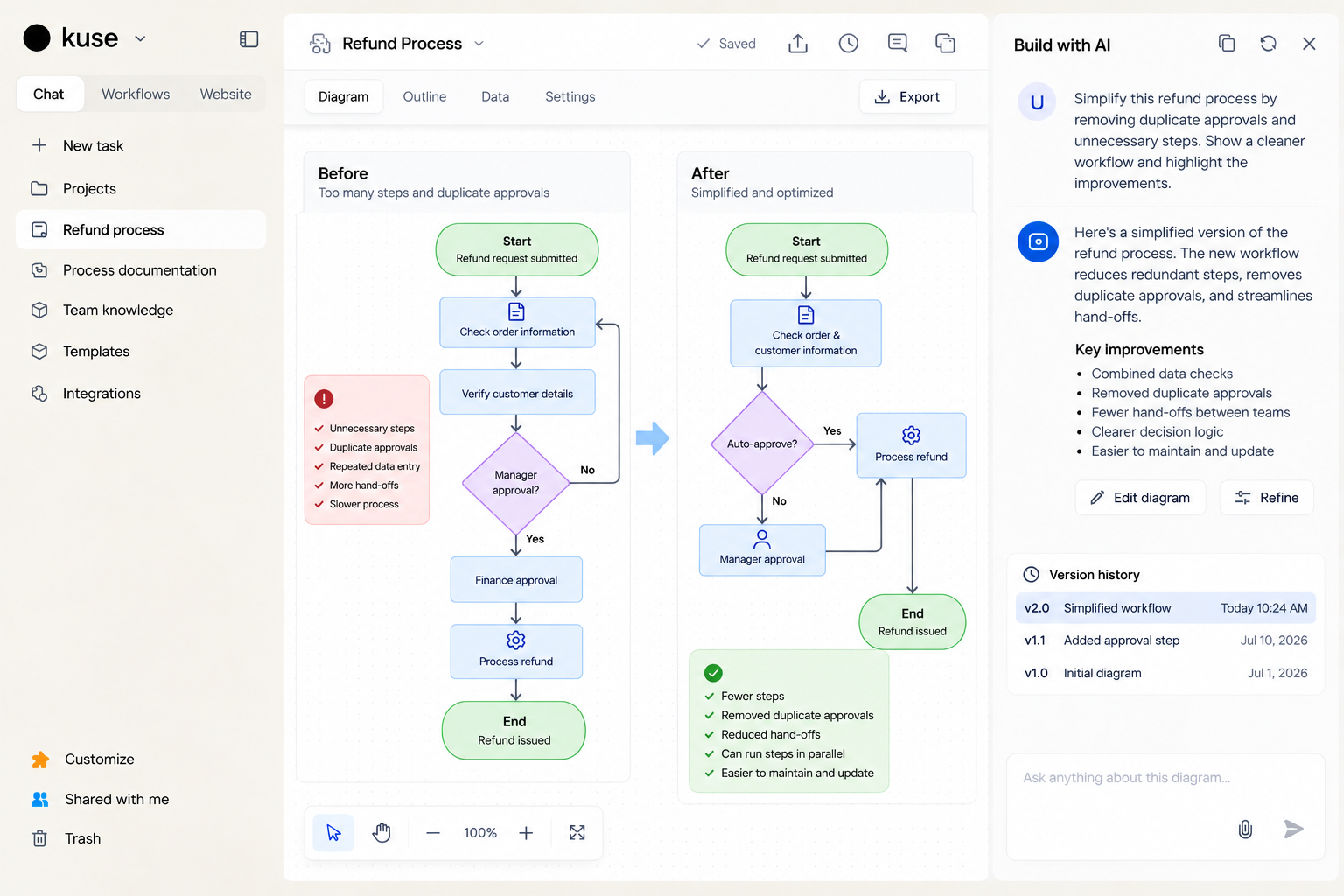1344x896 pixels.
Task: Refresh the Build with AI panel
Action: [1268, 44]
